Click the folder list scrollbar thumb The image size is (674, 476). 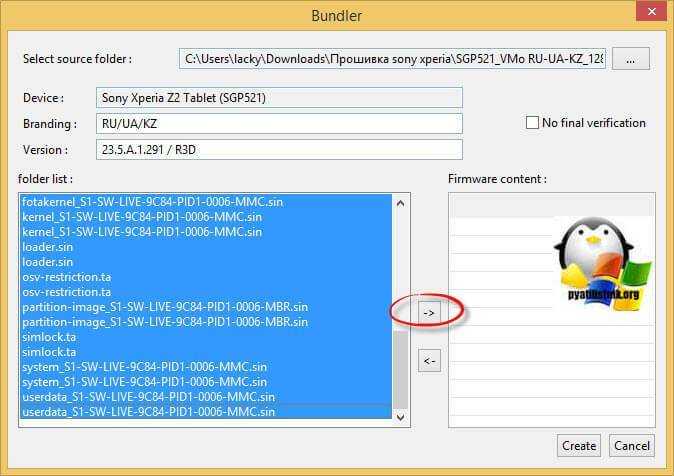pyautogui.click(x=401, y=370)
